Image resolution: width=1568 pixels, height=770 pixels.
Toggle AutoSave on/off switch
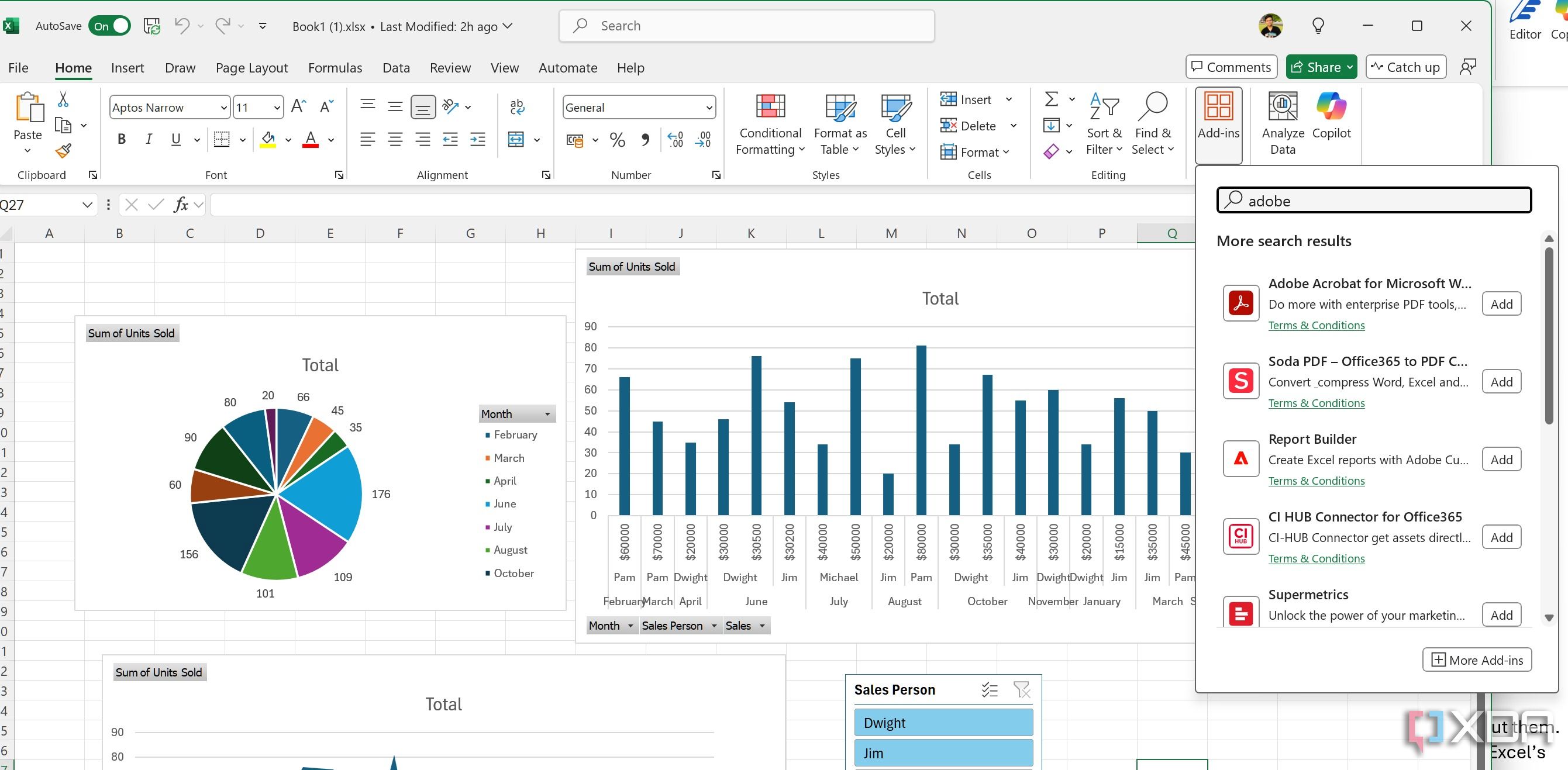click(x=110, y=25)
